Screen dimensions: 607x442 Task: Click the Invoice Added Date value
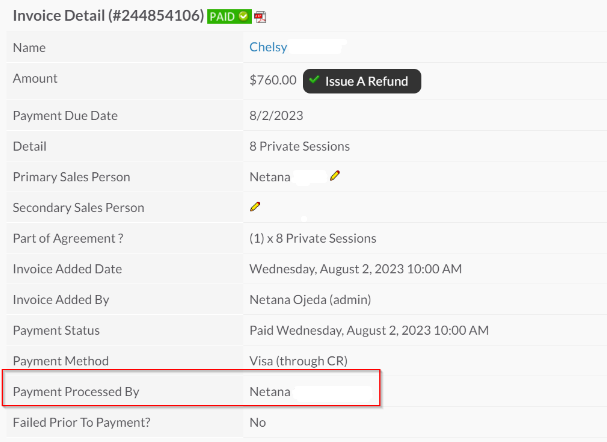[x=355, y=269]
